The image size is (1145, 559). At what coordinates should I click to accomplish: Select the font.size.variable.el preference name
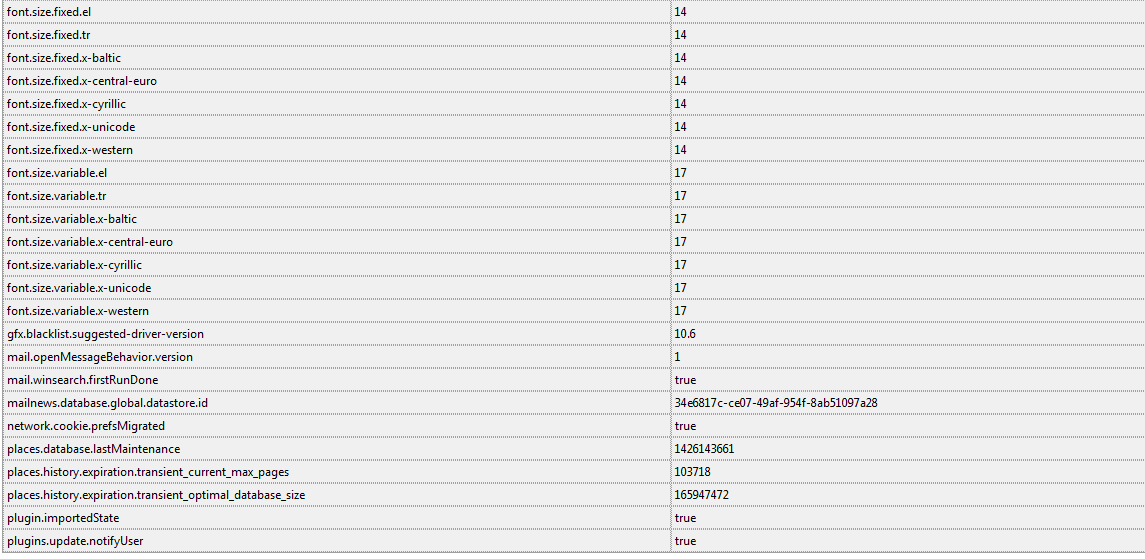(x=57, y=173)
